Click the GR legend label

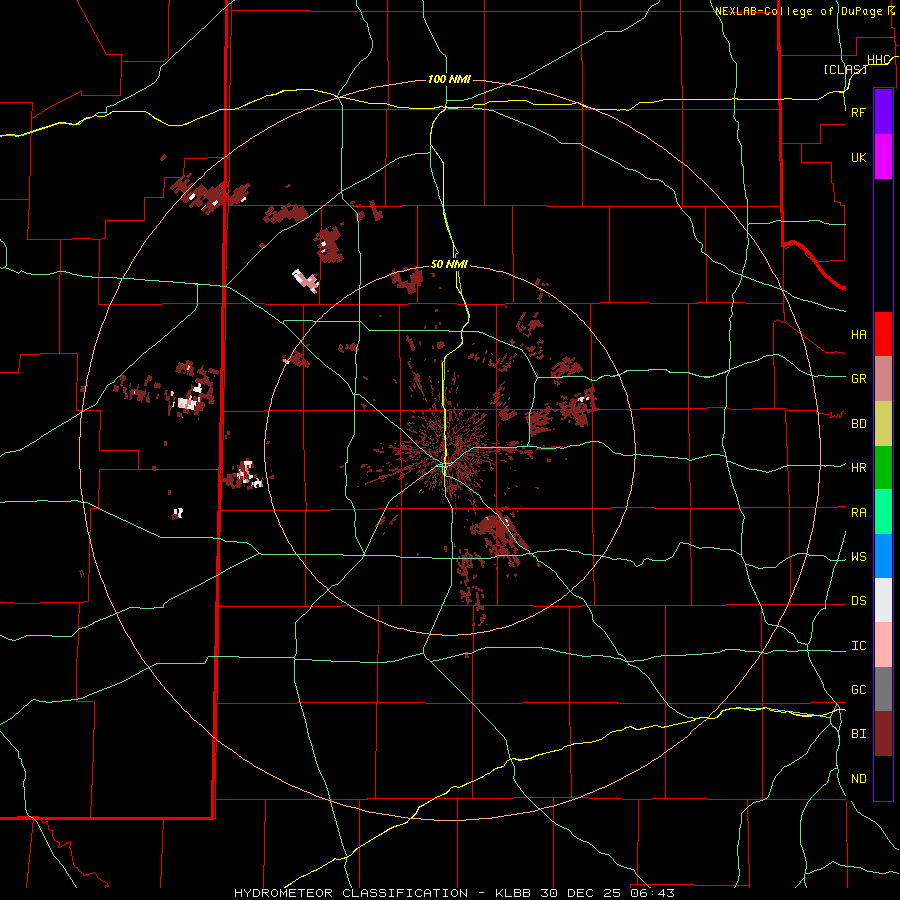pos(858,379)
